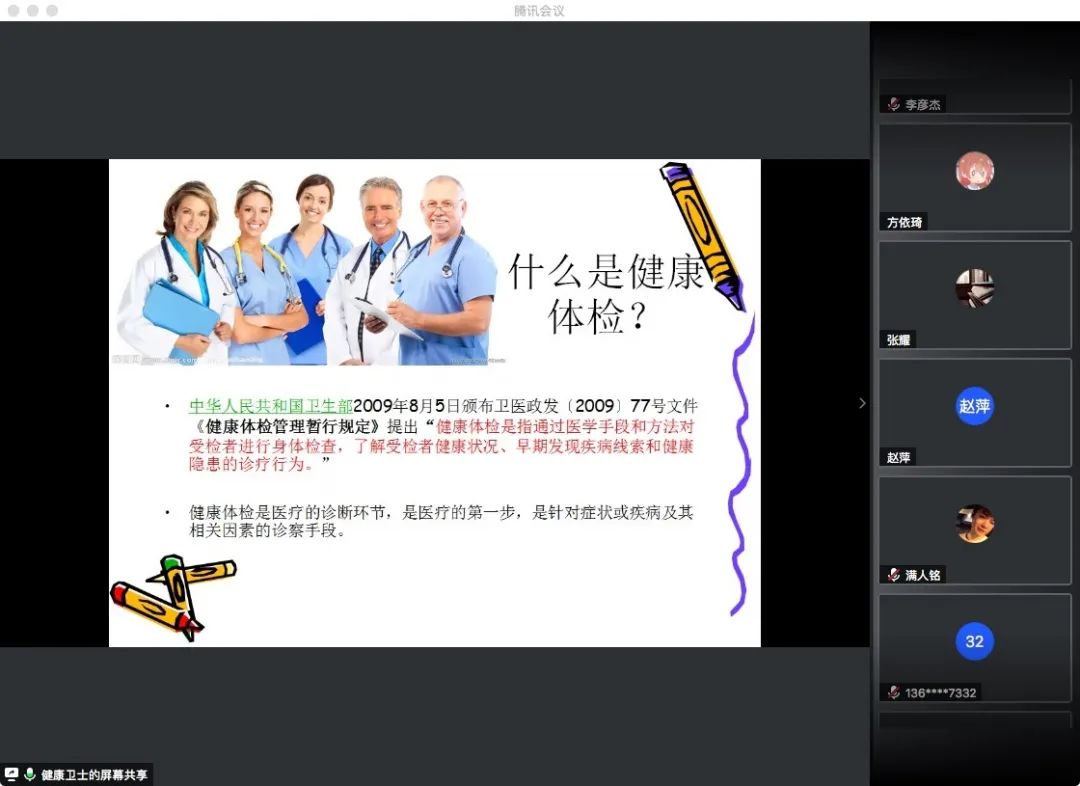Click the 腾讯会议 window title
The image size is (1080, 786).
point(539,10)
